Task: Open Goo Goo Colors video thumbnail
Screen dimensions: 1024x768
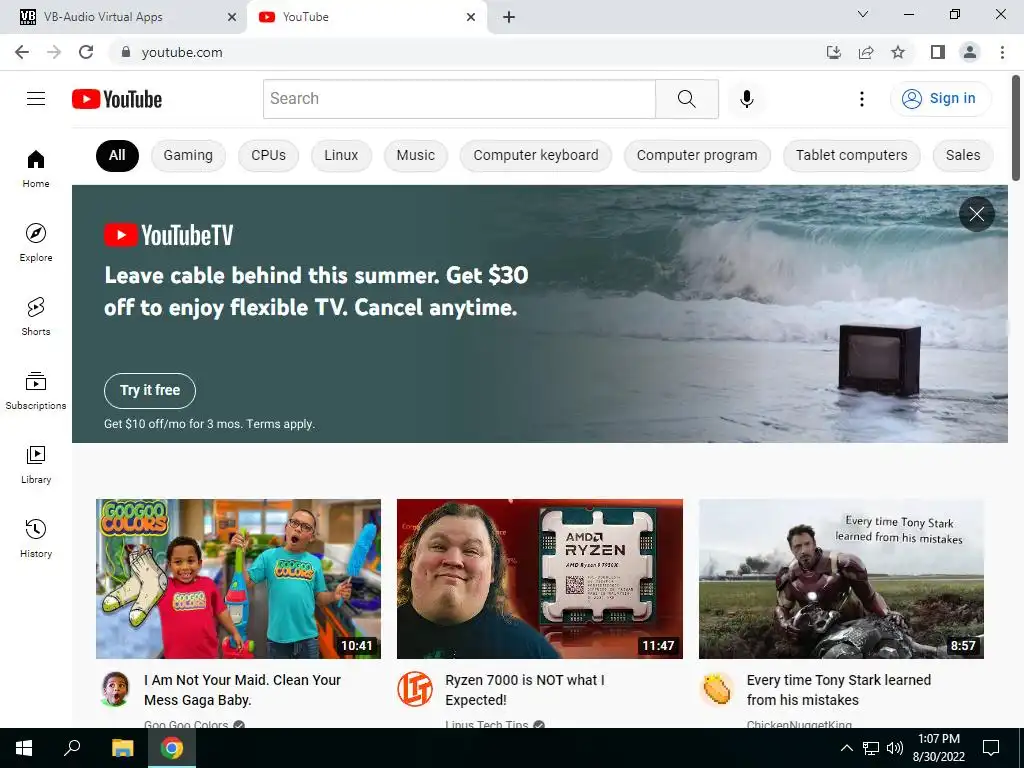Action: [238, 579]
